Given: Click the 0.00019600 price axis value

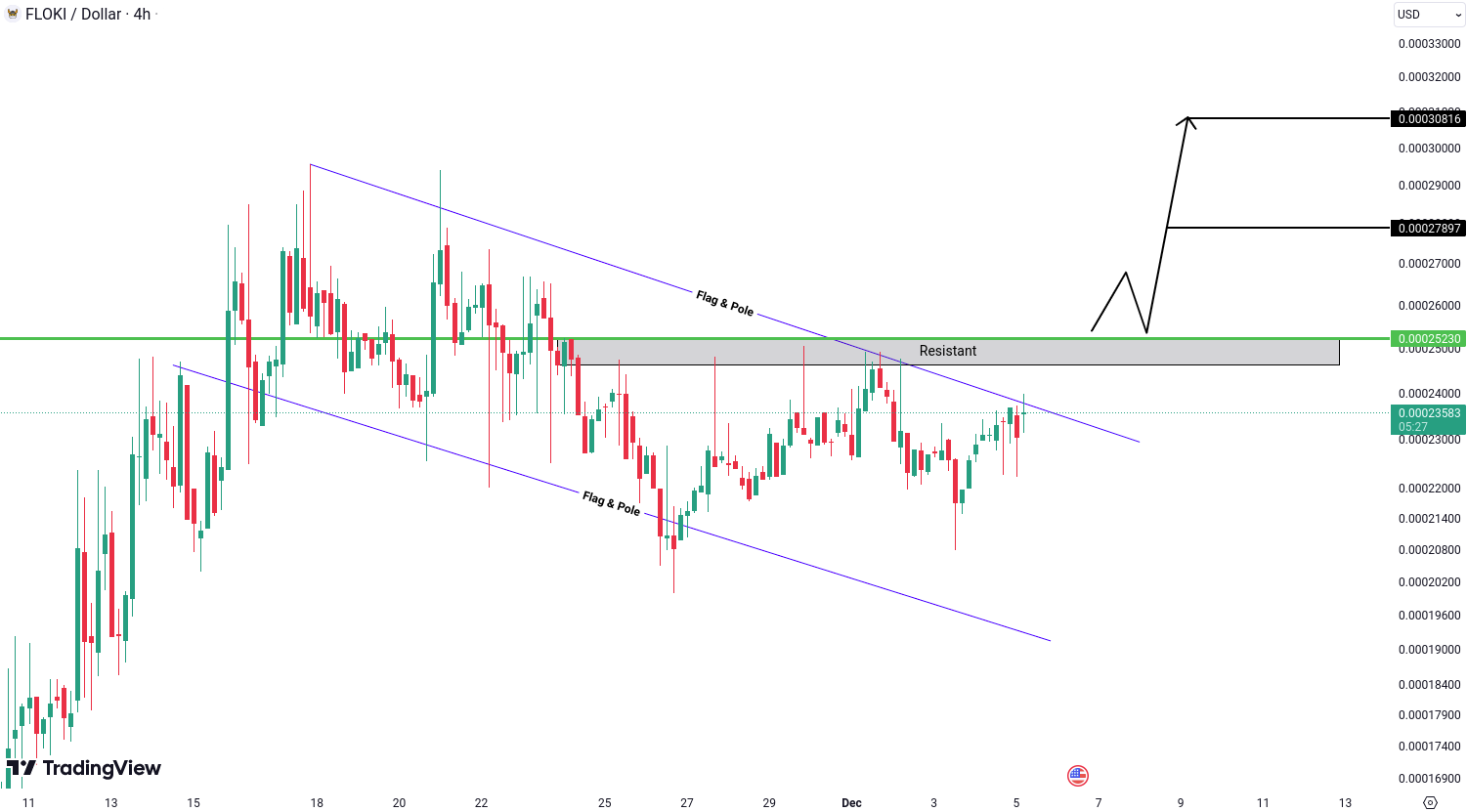Looking at the screenshot, I should (x=1429, y=616).
